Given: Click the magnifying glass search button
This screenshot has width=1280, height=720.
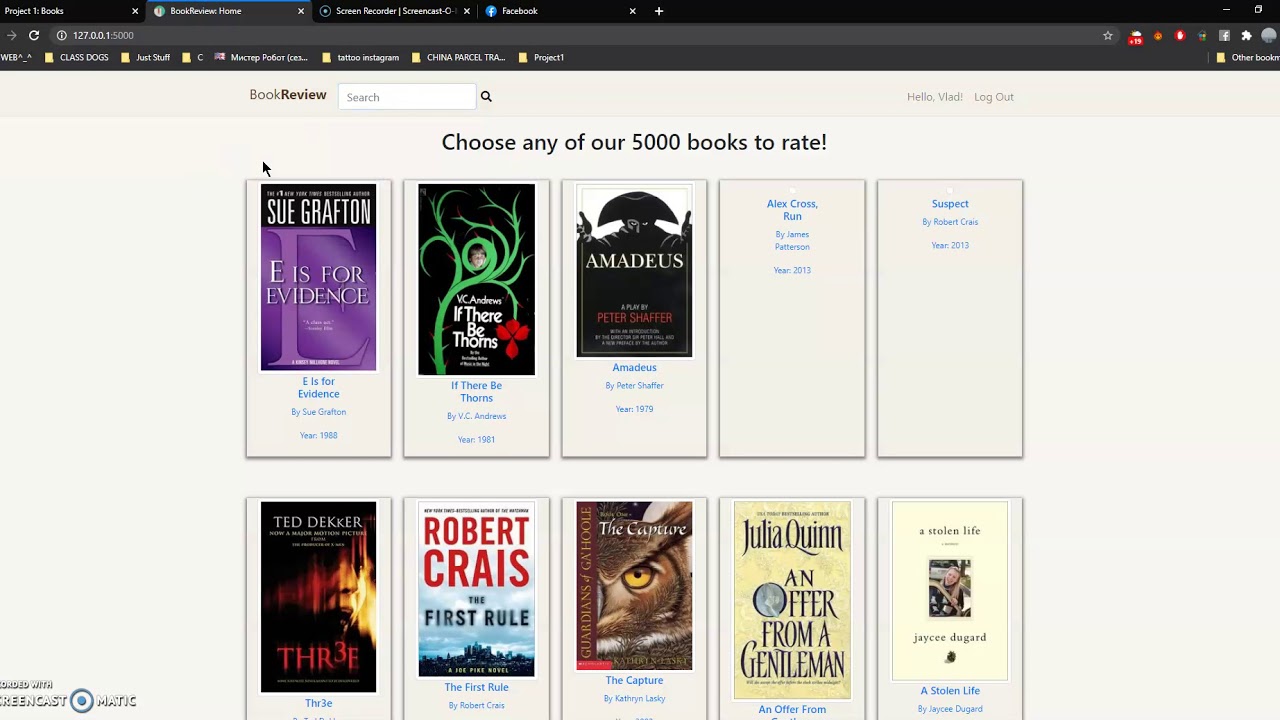Looking at the screenshot, I should 486,97.
